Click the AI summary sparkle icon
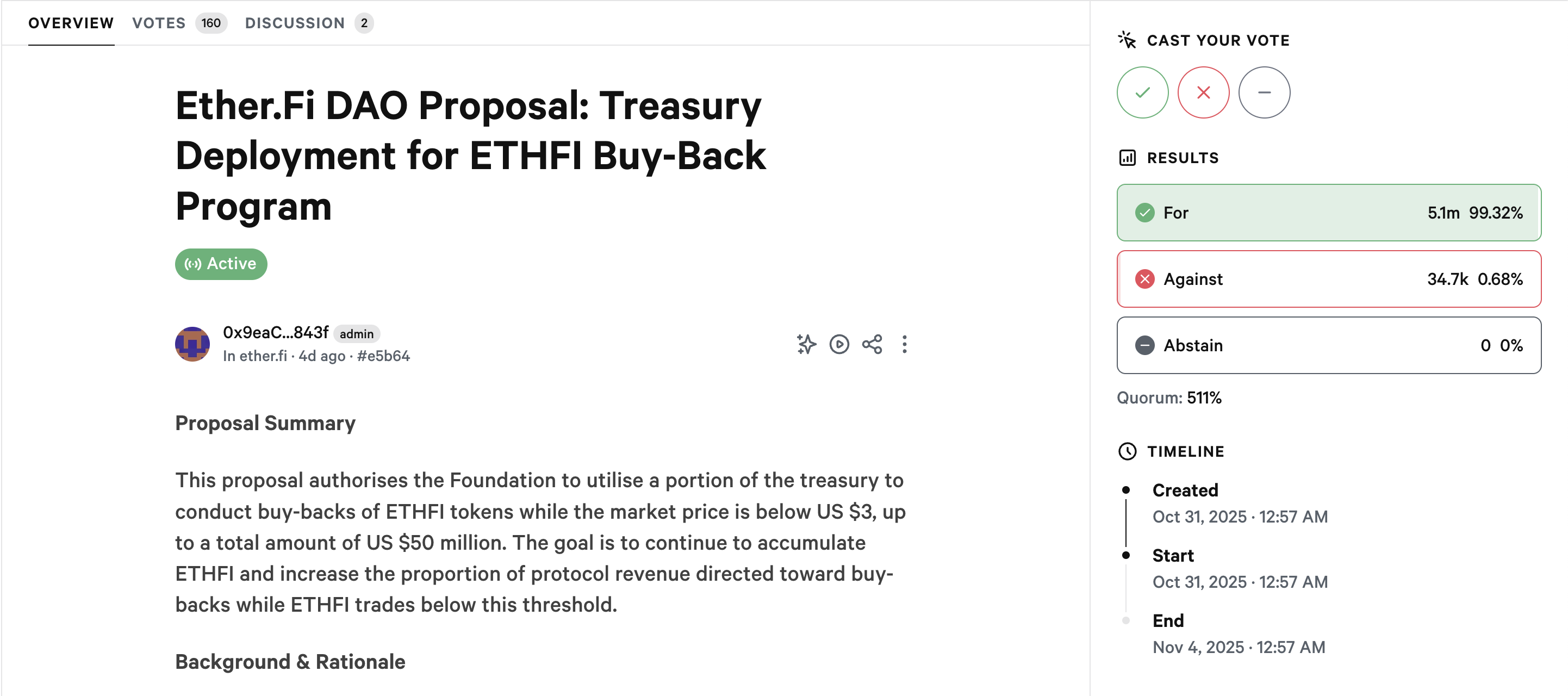 [x=806, y=344]
